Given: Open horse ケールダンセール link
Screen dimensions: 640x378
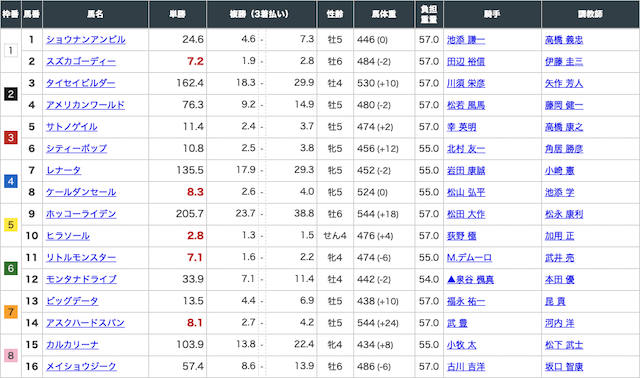Looking at the screenshot, I should 81,192.
